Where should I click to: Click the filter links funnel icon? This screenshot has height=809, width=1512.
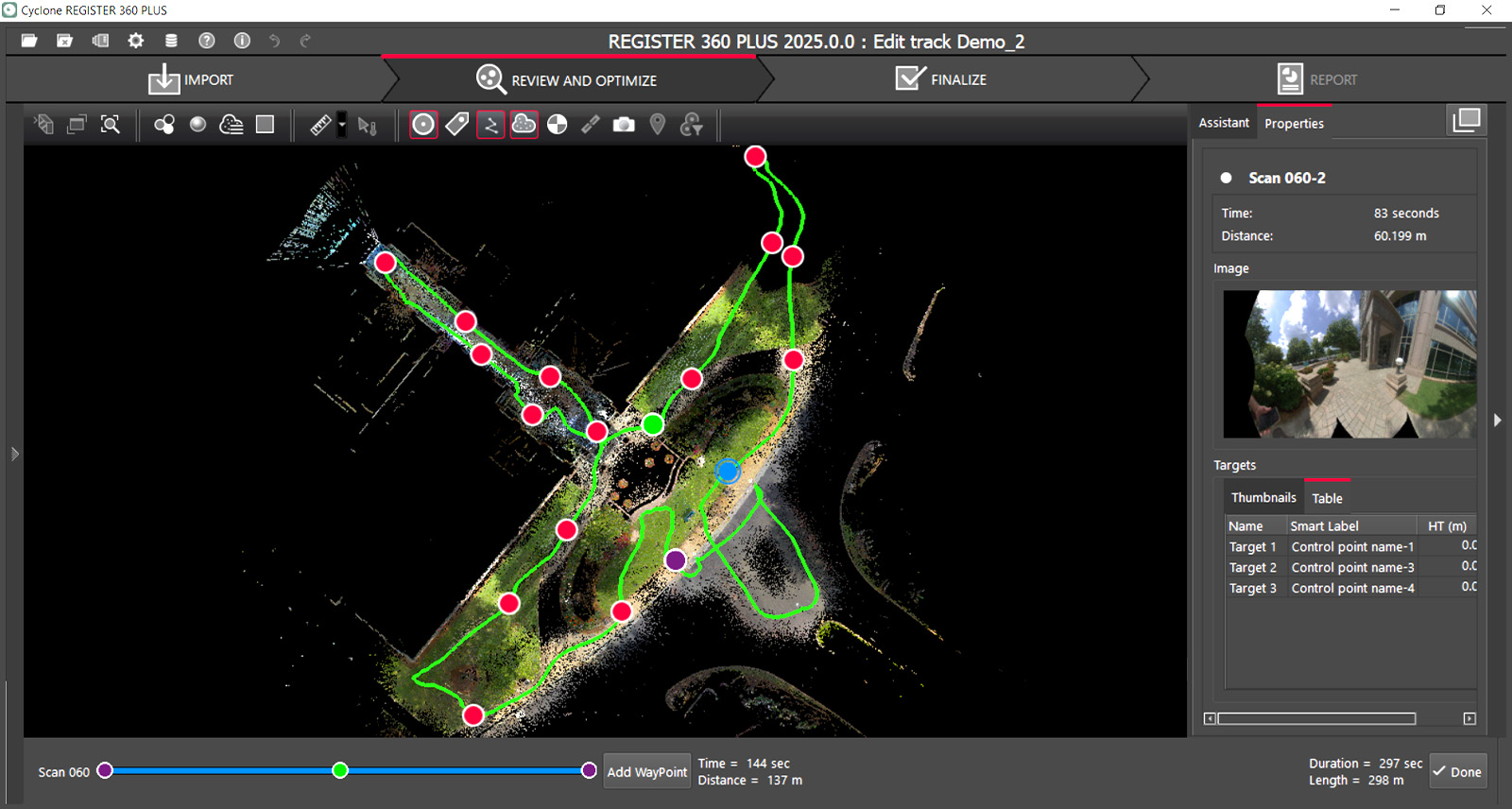[x=692, y=124]
